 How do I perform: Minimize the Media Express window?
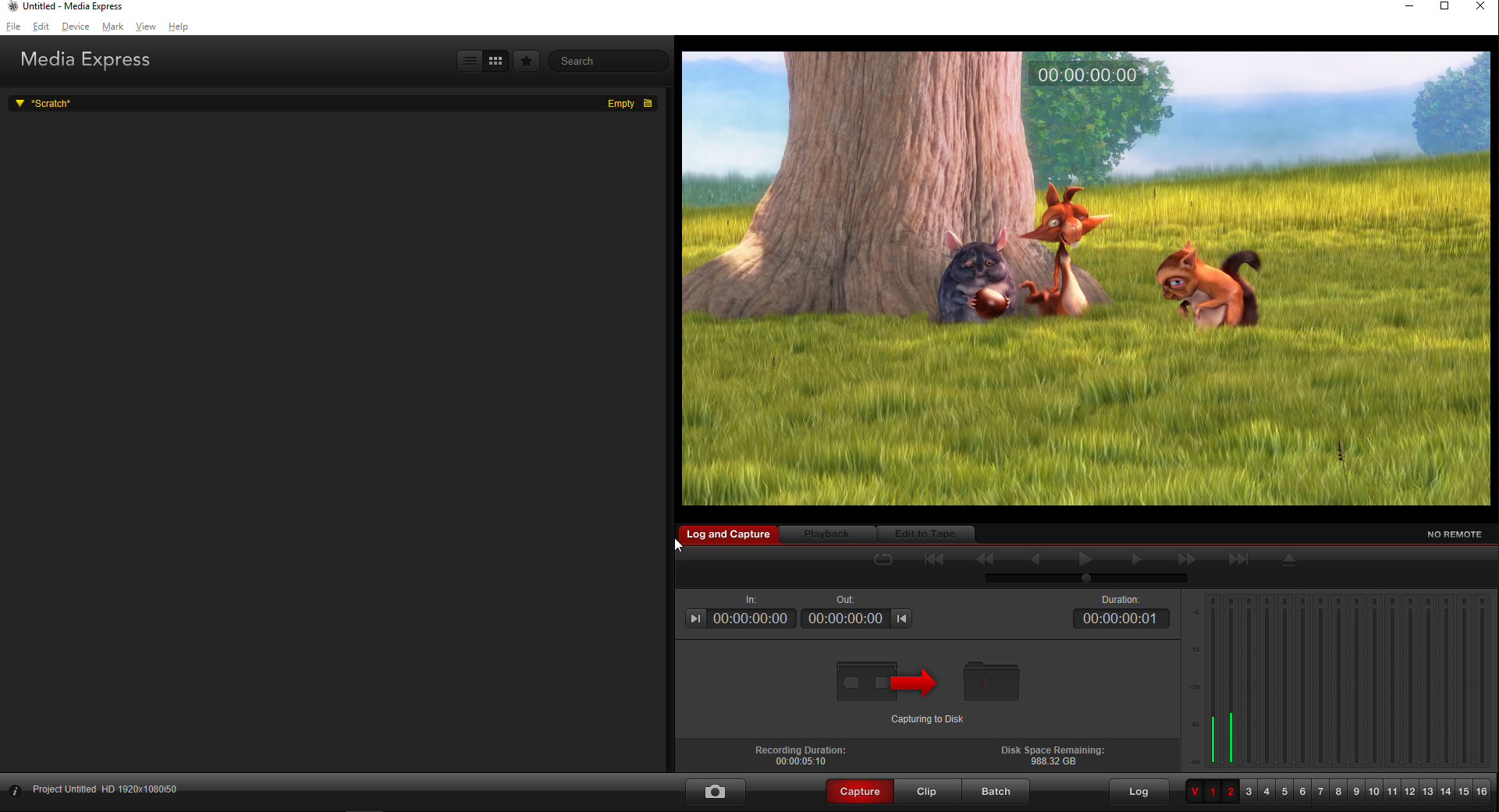tap(1409, 6)
